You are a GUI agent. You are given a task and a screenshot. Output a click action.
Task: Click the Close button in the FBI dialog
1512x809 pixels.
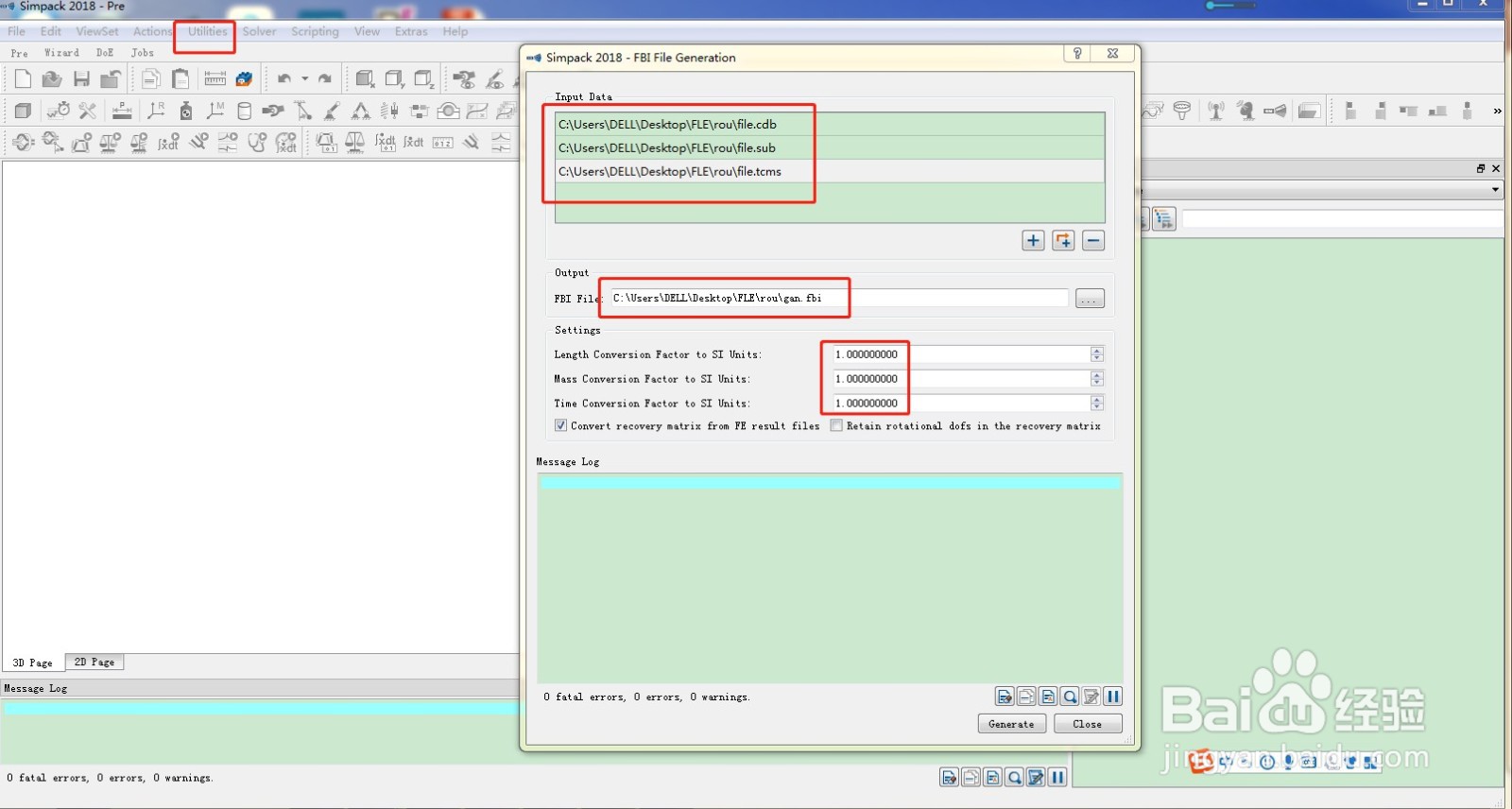click(1088, 724)
